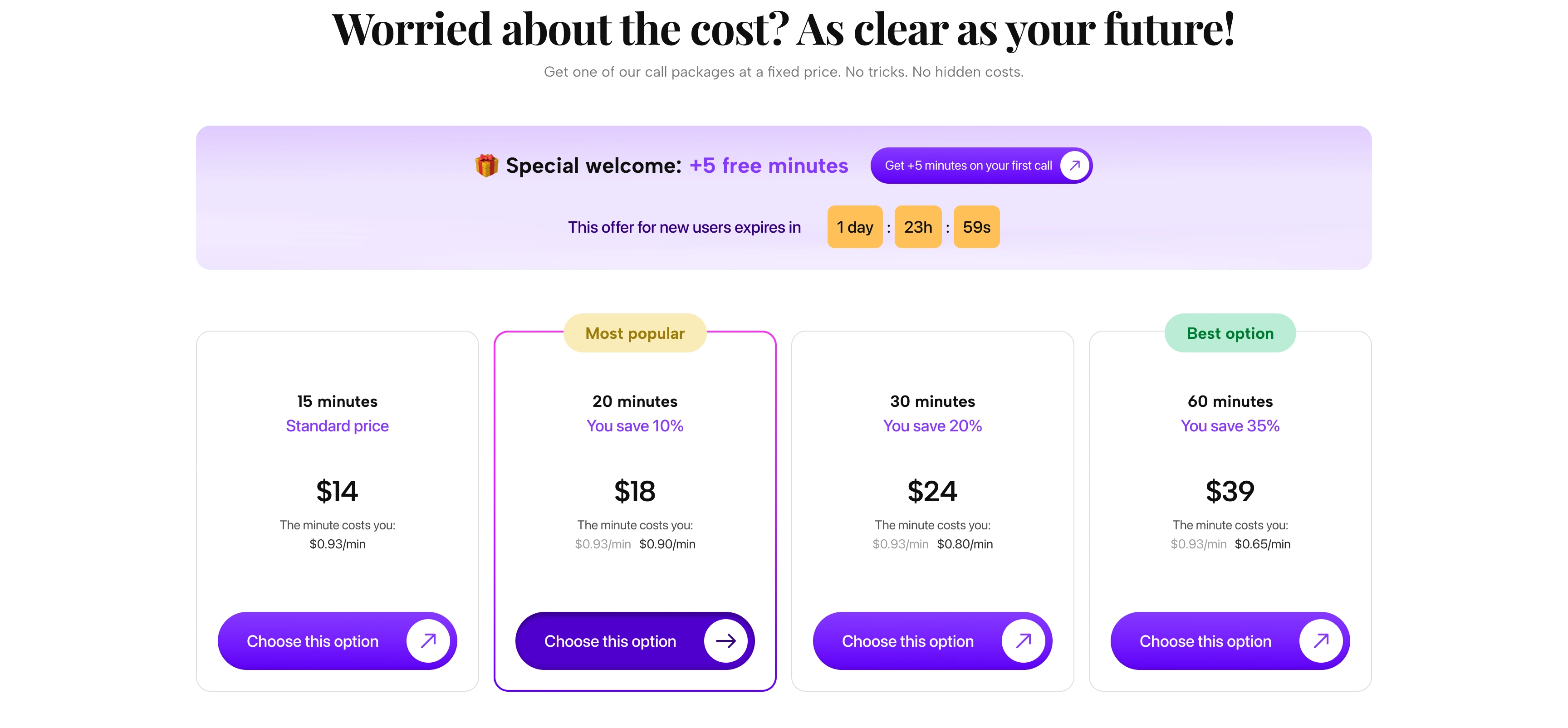Screen dimensions: 1568x728
Task: Click the Best option badge
Action: (1230, 333)
